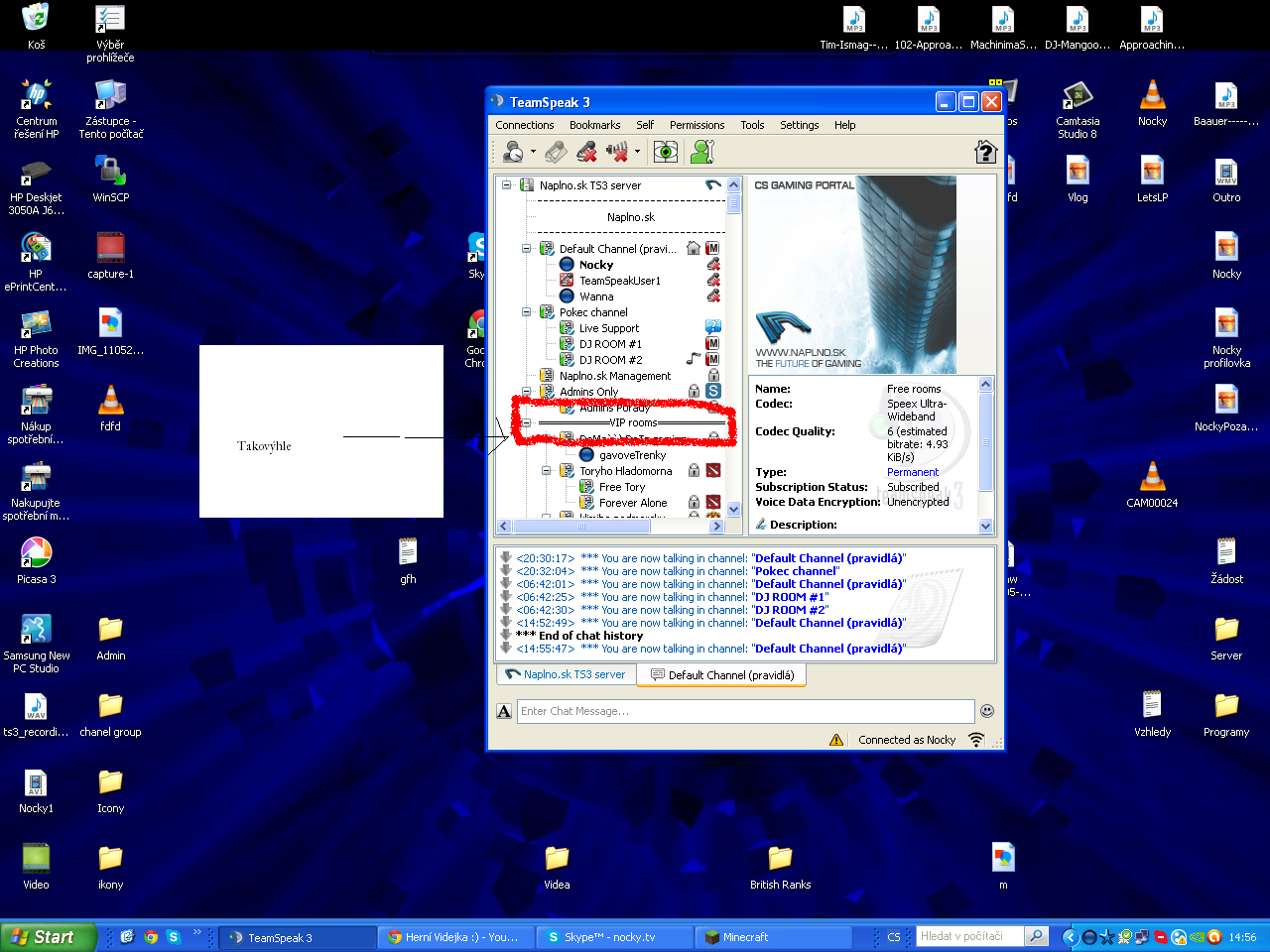Click the help question mark toolbar icon
1270x952 pixels.
point(984,152)
